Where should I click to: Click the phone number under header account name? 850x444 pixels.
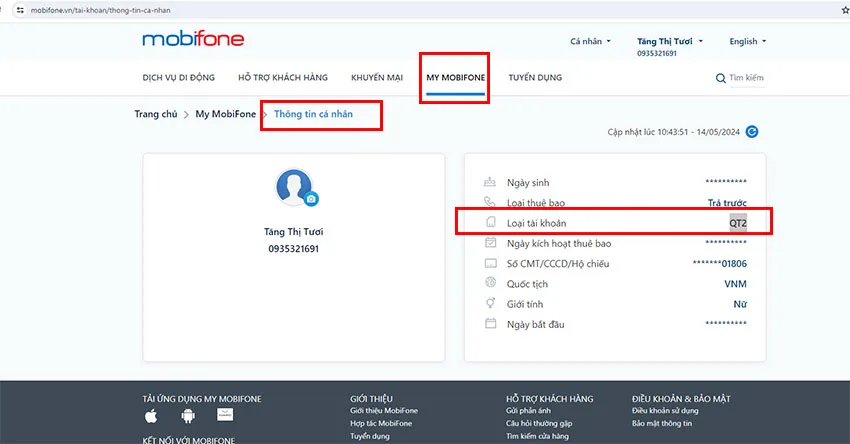(656, 53)
